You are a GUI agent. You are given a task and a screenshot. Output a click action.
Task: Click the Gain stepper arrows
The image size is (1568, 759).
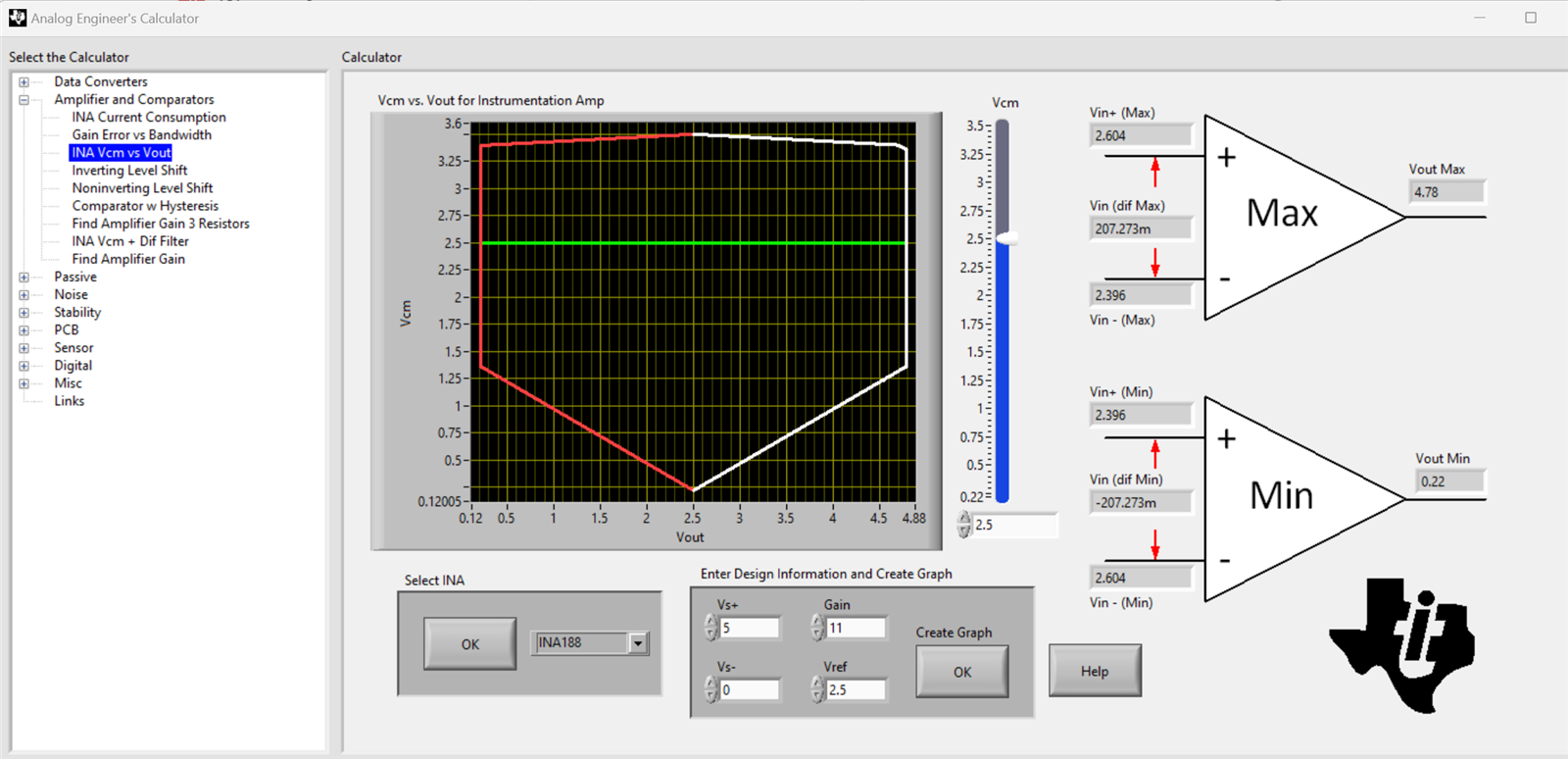pos(817,628)
